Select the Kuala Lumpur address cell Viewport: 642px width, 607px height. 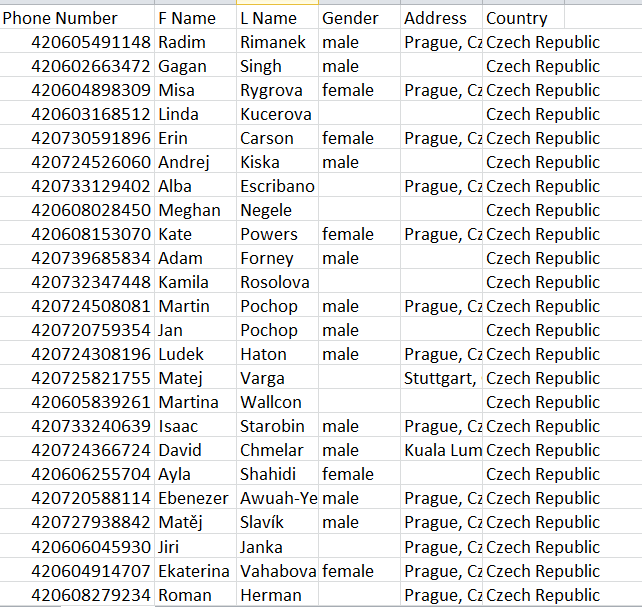pos(441,450)
